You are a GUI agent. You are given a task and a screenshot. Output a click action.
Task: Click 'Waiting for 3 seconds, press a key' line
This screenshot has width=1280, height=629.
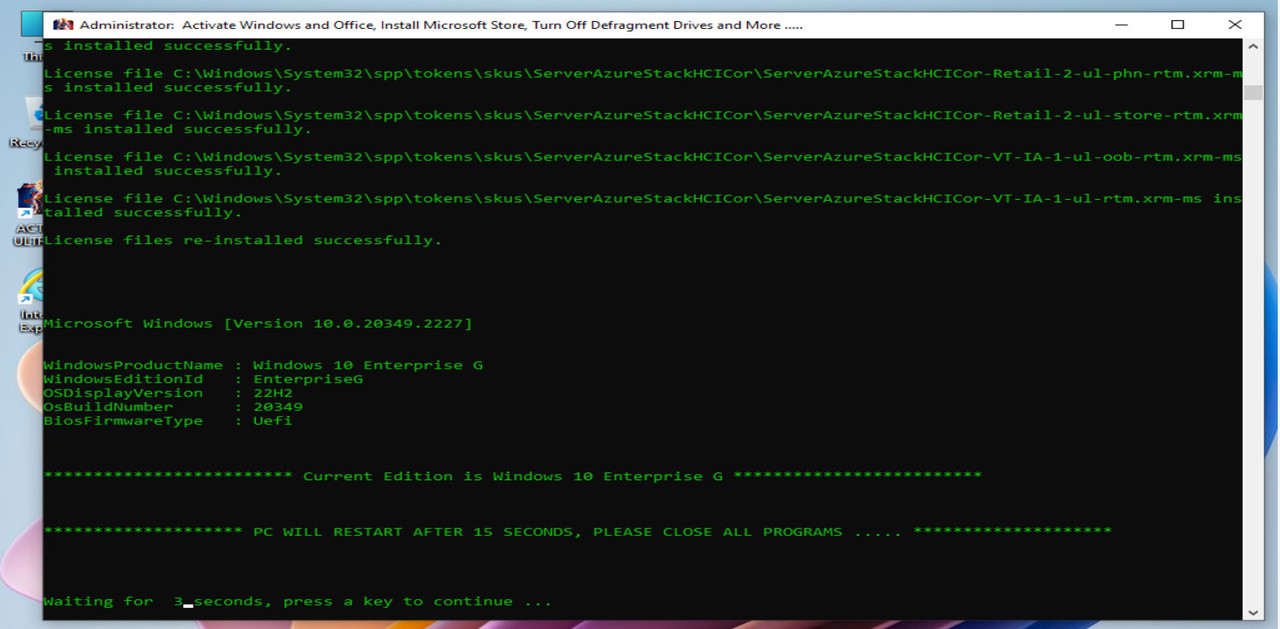click(x=298, y=601)
